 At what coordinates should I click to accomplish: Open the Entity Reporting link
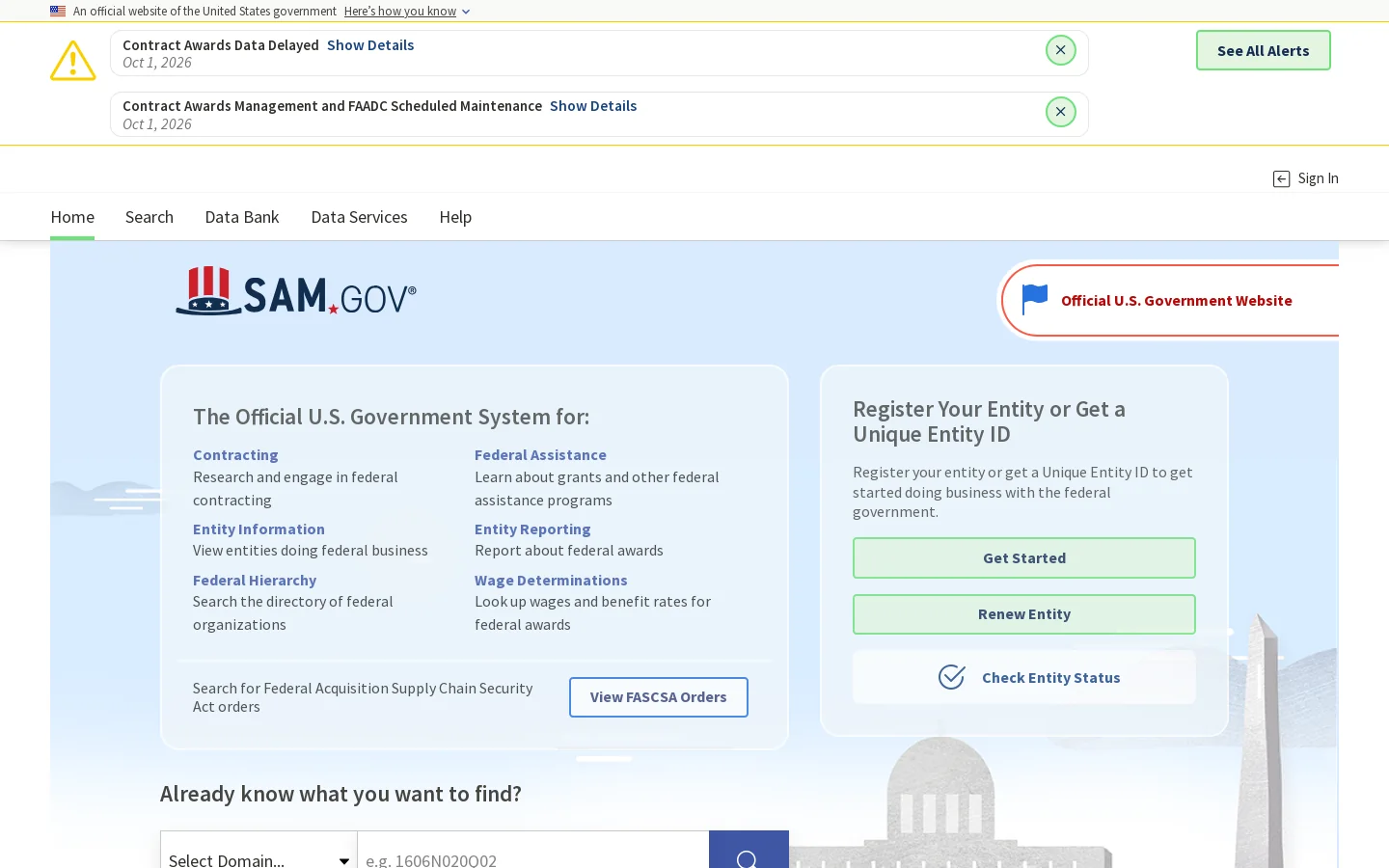532,529
